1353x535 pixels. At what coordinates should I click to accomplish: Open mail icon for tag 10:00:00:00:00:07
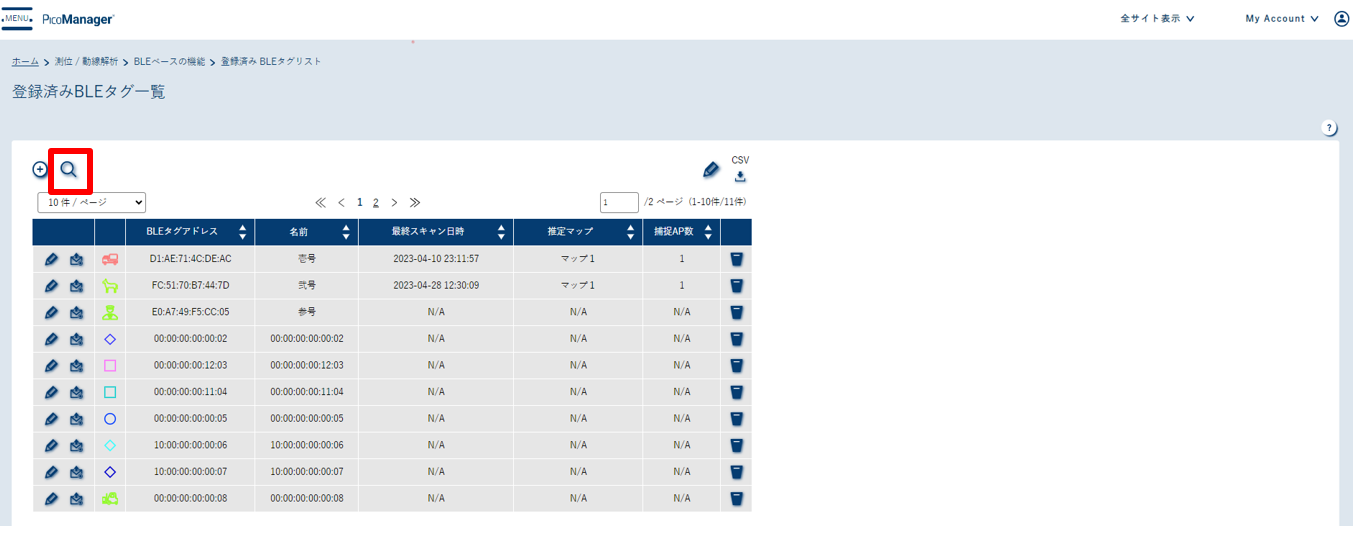click(77, 472)
